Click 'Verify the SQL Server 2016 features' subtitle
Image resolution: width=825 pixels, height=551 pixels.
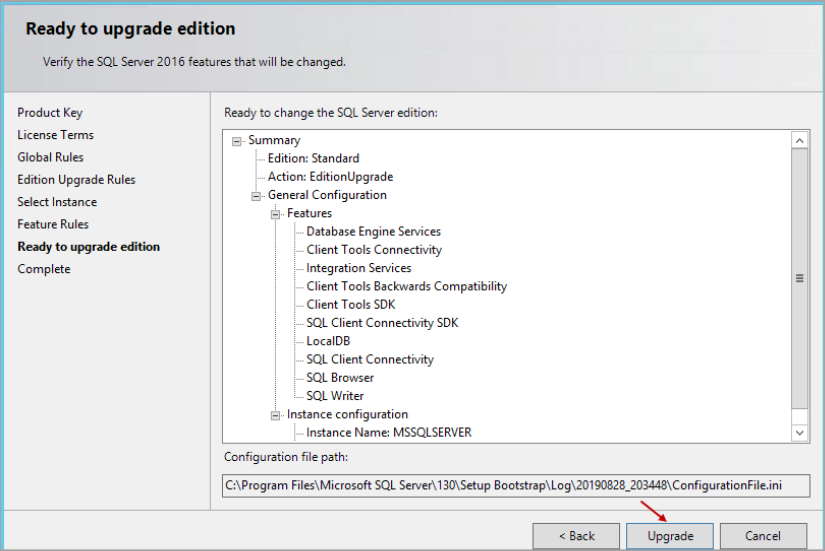point(194,62)
